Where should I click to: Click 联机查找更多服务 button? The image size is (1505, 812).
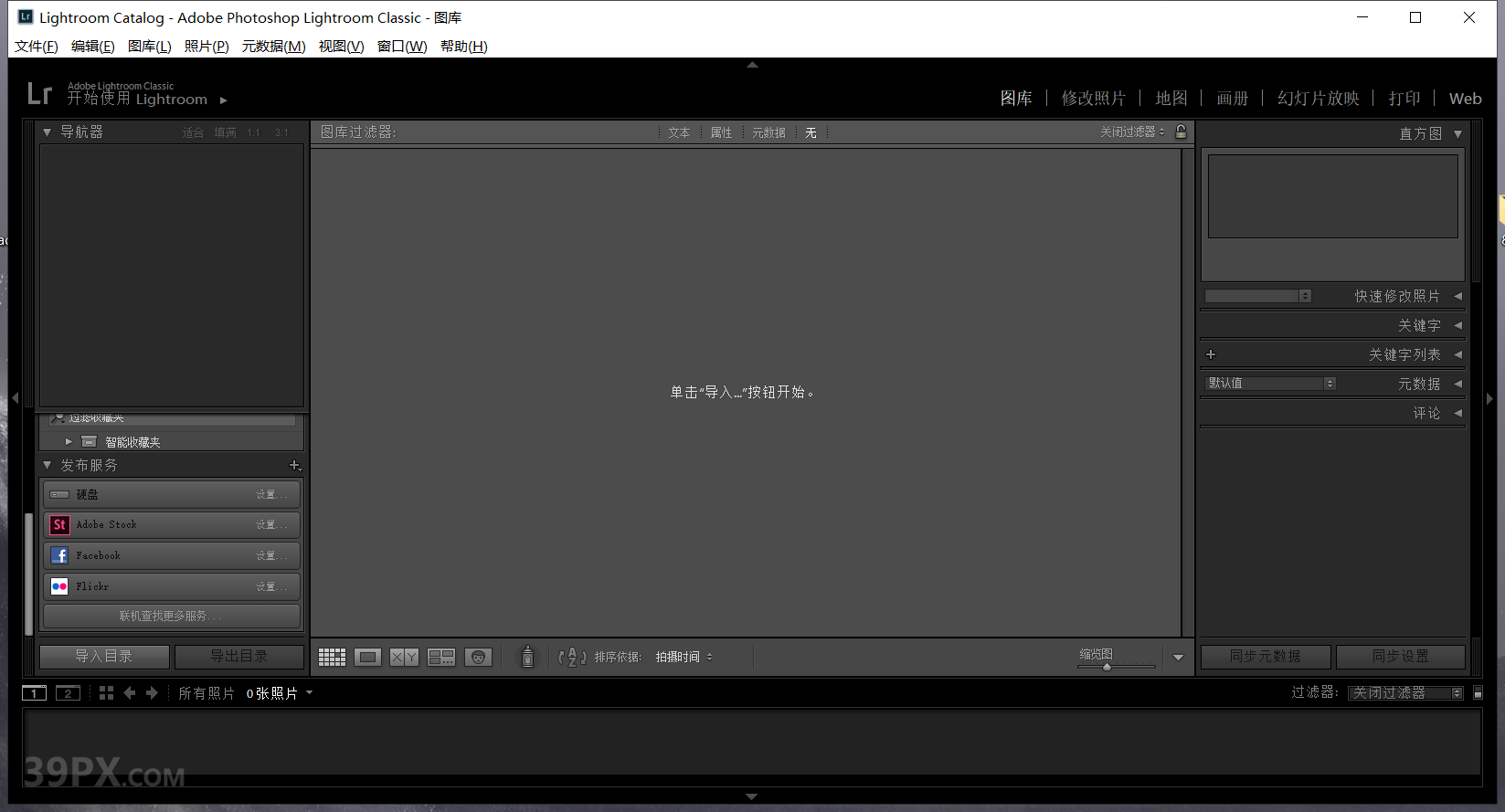click(x=172, y=616)
